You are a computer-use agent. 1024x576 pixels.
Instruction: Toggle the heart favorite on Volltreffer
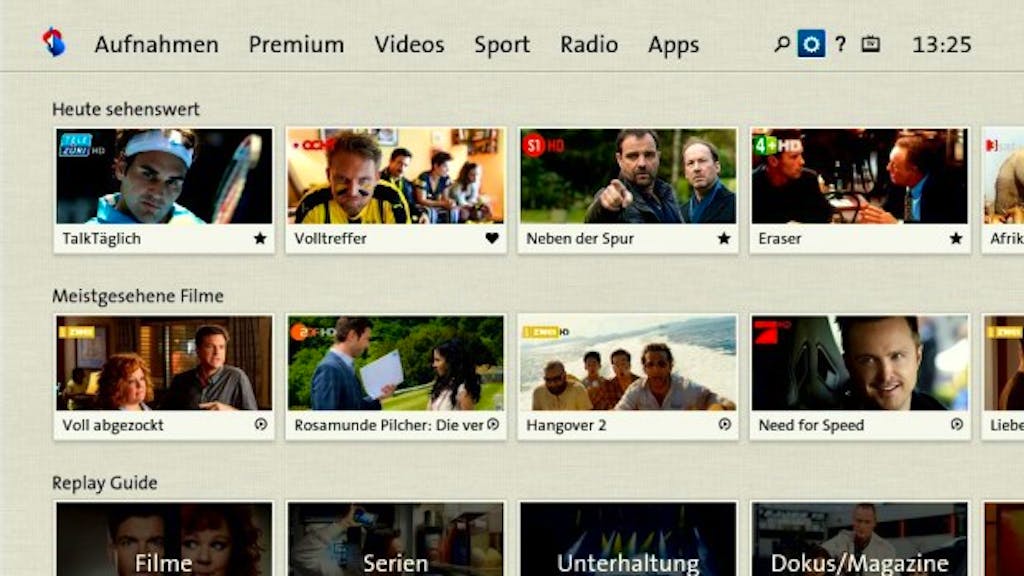pyautogui.click(x=490, y=238)
